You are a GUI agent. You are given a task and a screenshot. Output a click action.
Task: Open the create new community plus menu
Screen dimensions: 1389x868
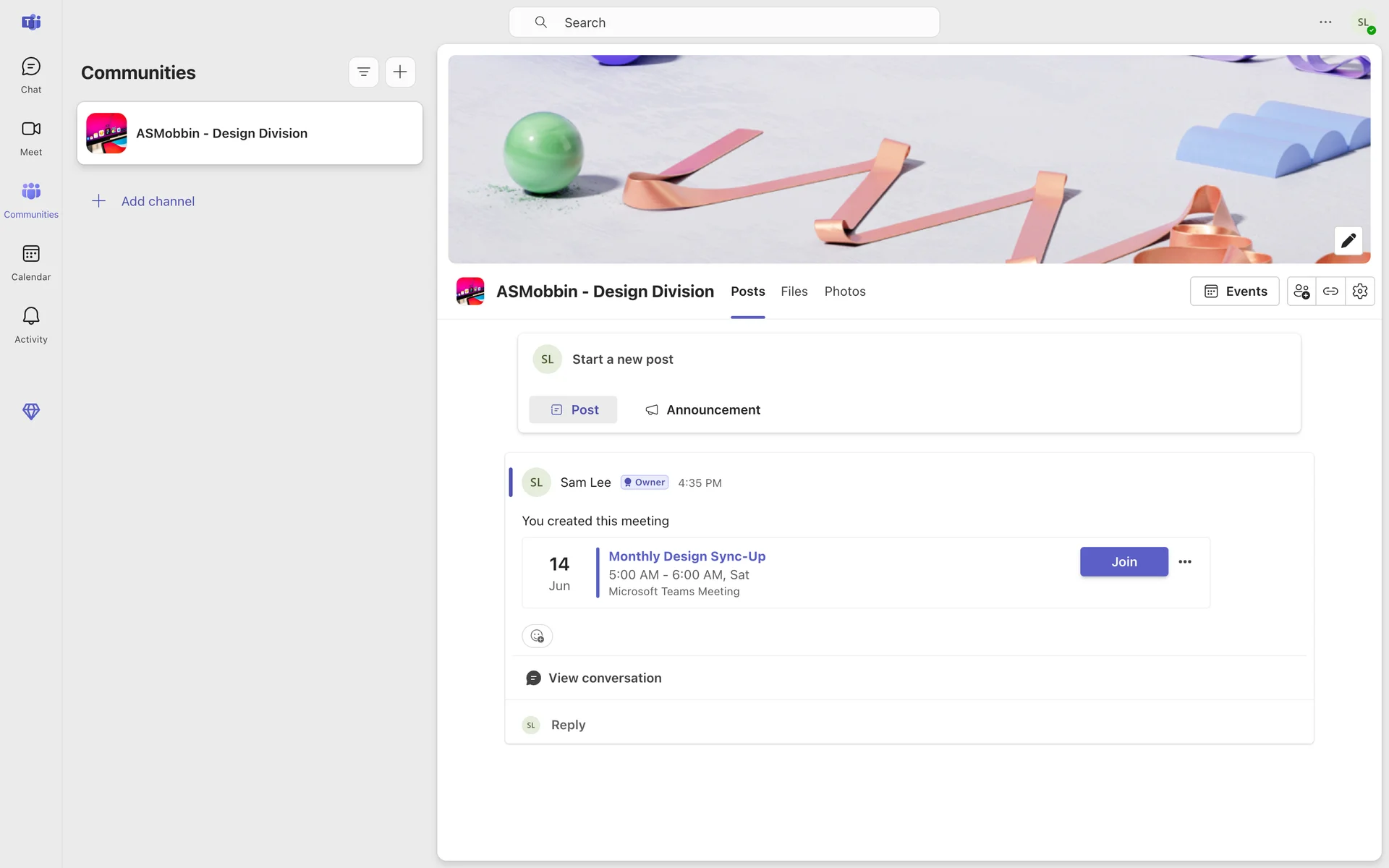click(400, 72)
